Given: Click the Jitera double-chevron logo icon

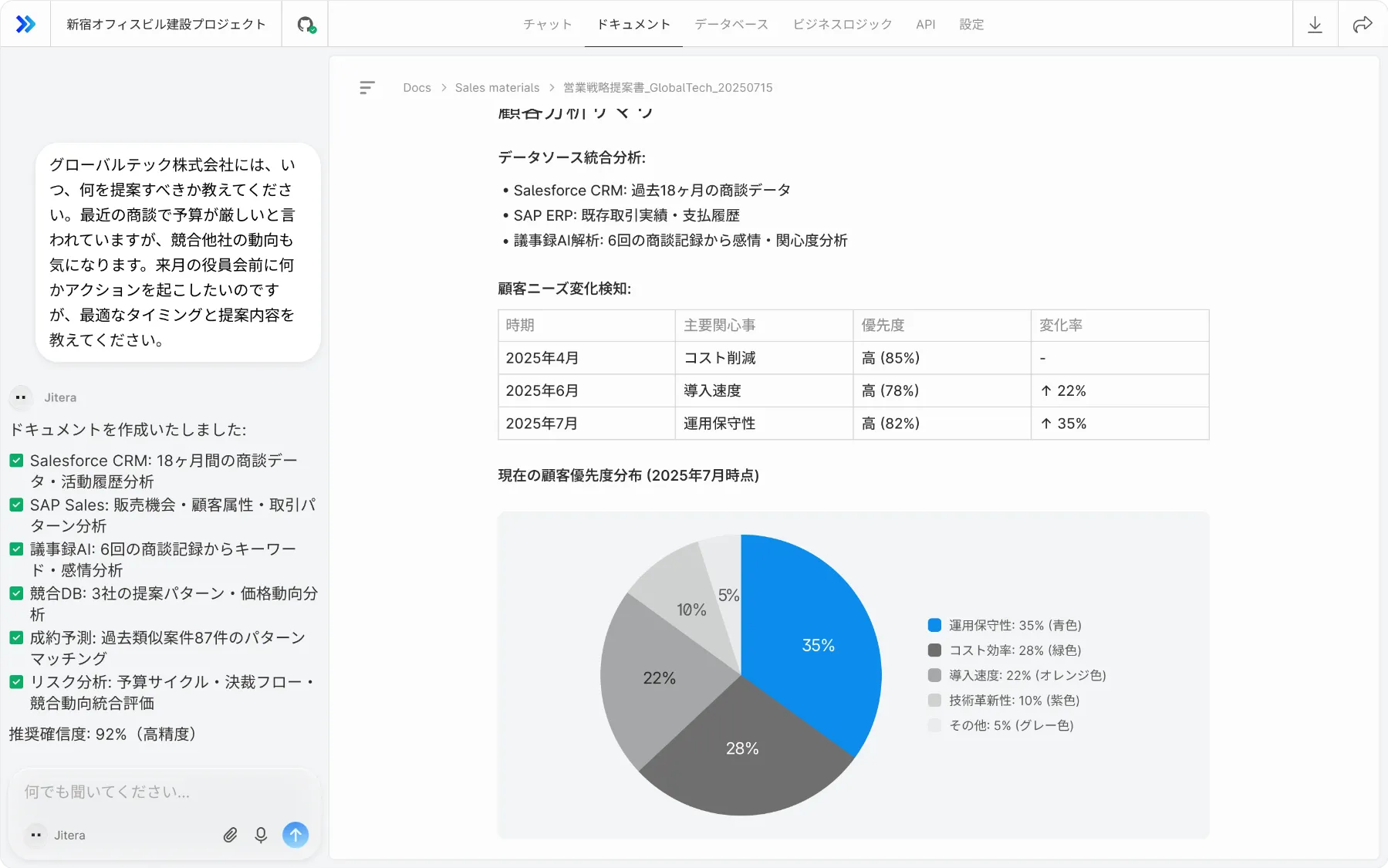Looking at the screenshot, I should tap(25, 24).
